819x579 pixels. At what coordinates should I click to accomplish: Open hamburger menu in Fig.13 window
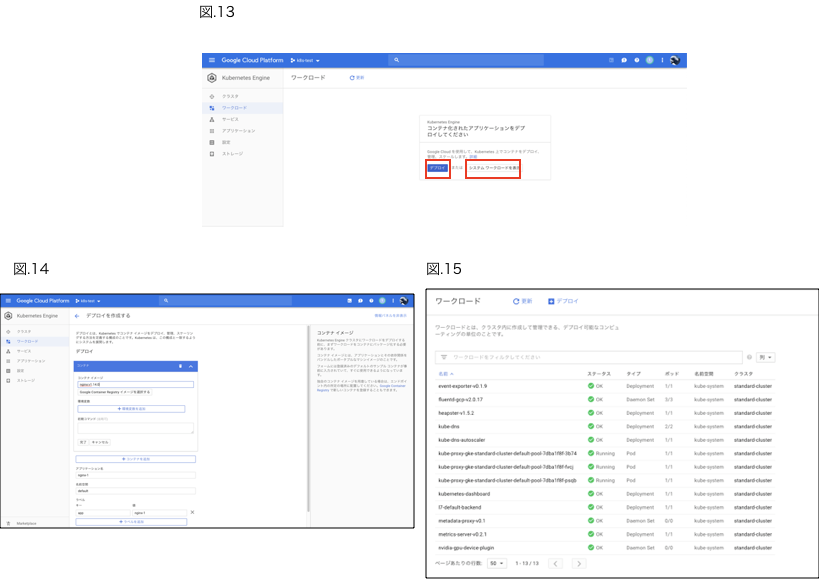212,60
